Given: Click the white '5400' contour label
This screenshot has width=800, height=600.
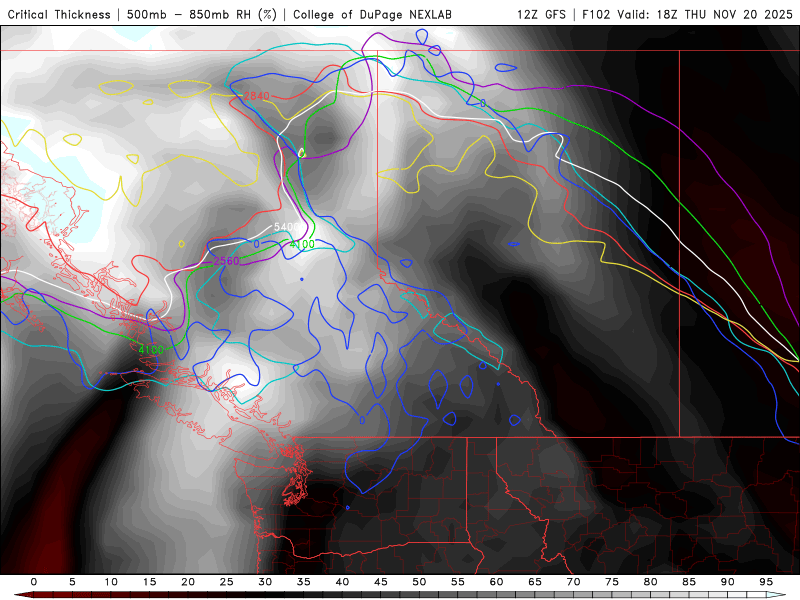Looking at the screenshot, I should [286, 227].
